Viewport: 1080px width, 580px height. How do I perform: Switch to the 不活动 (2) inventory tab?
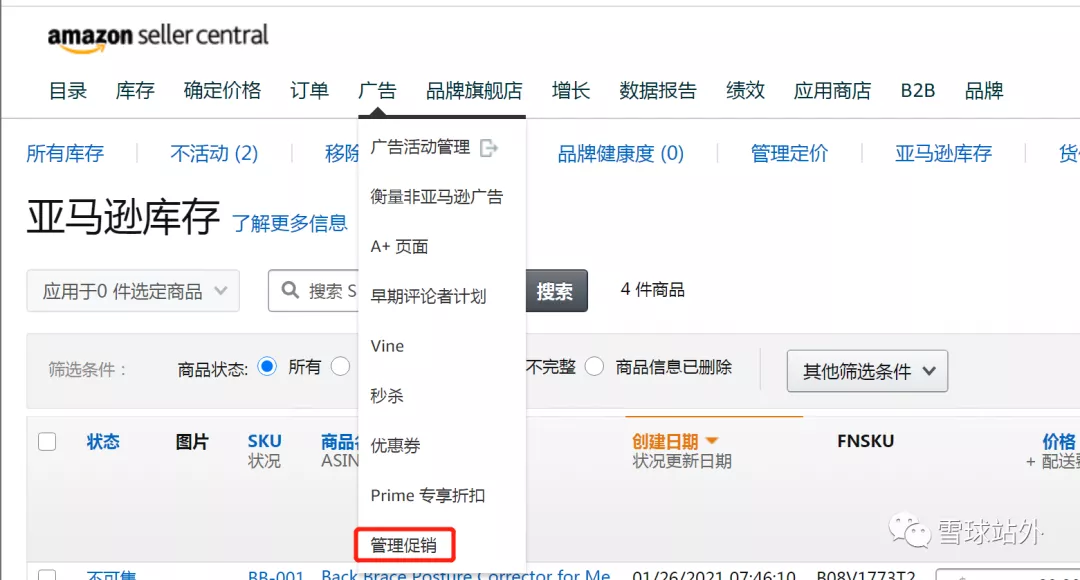(213, 153)
